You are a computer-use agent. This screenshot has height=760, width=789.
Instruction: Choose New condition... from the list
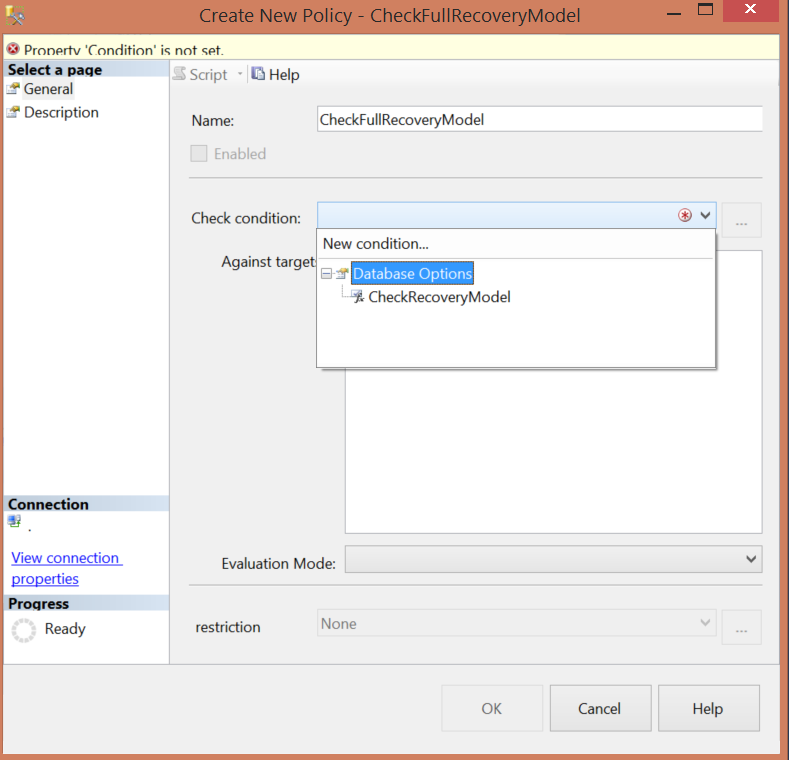(x=376, y=244)
